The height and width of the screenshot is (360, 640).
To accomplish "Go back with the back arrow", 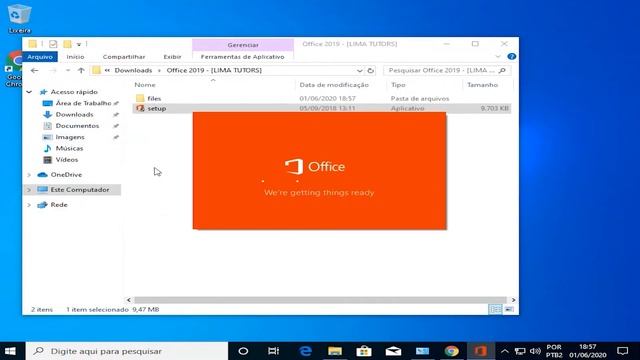I will (x=35, y=71).
